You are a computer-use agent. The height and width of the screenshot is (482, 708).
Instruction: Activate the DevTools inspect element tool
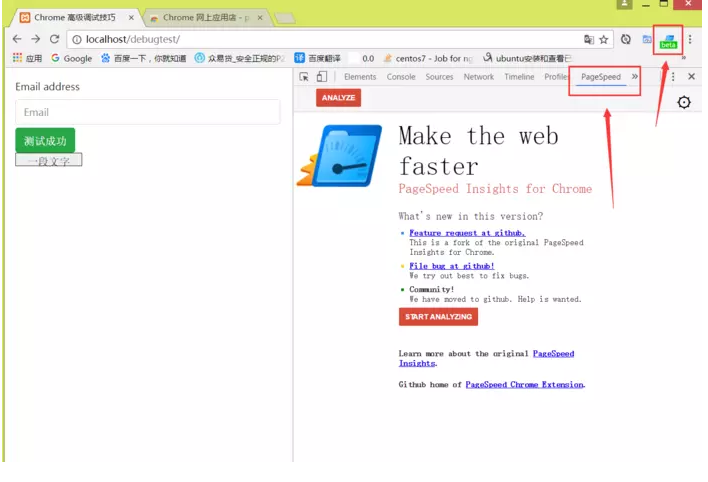pos(304,77)
